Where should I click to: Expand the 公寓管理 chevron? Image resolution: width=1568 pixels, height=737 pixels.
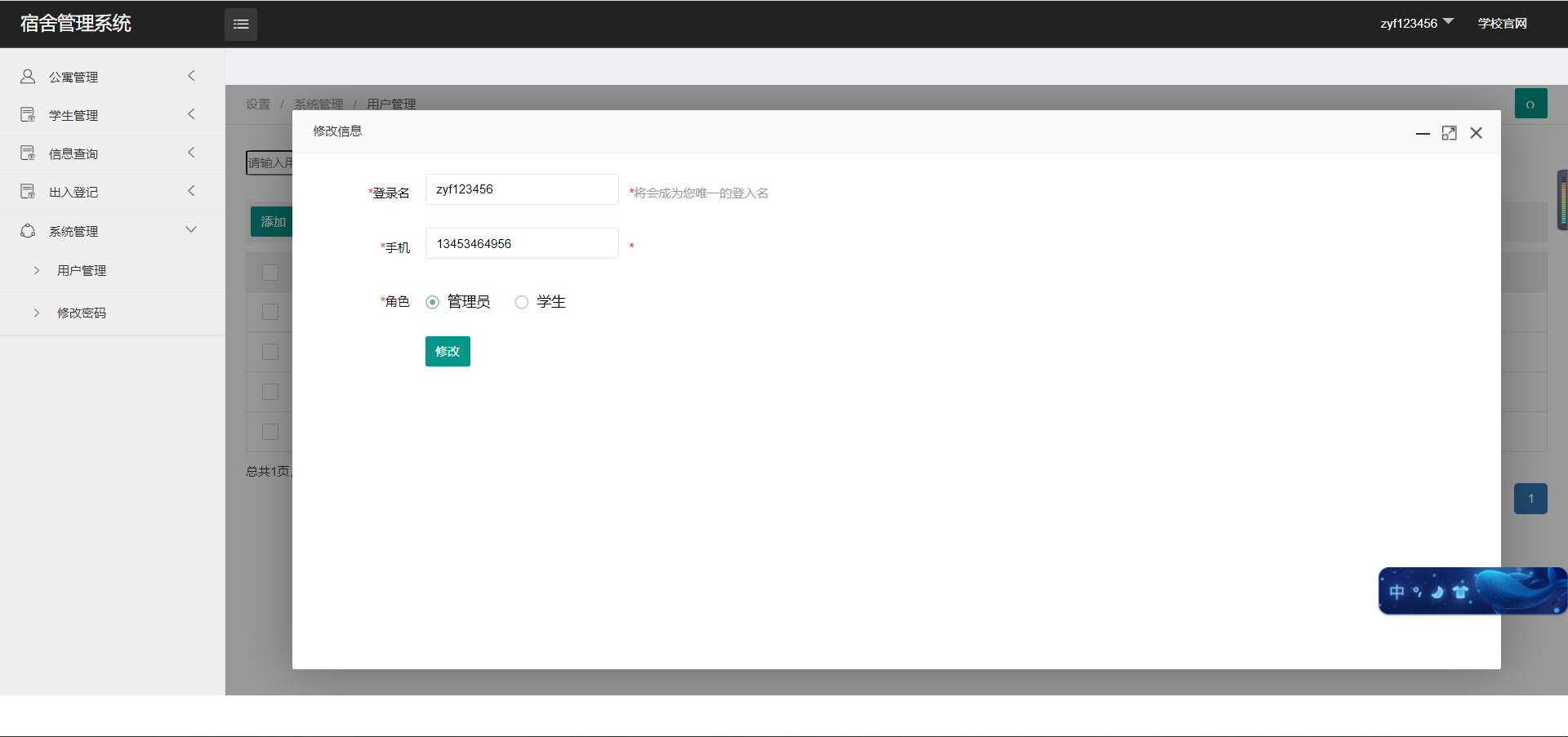click(192, 76)
